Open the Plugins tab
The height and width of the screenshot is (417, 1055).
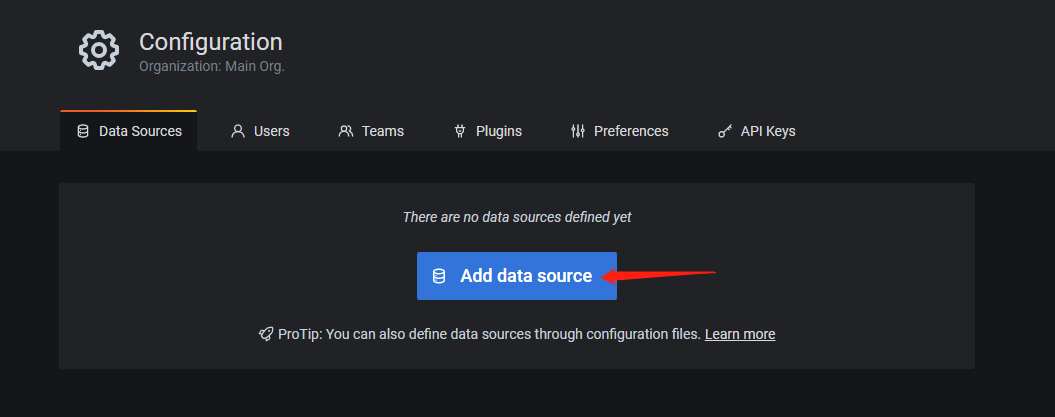pos(488,131)
